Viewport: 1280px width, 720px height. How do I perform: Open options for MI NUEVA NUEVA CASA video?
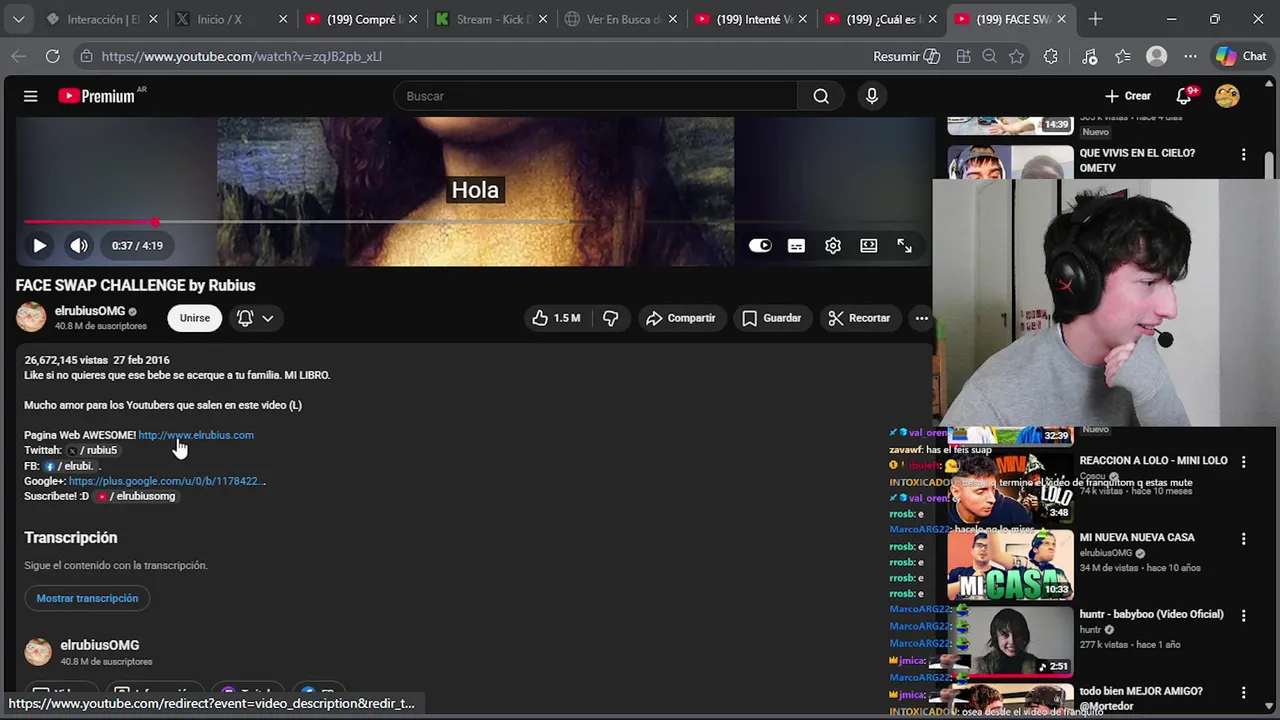(x=1243, y=539)
